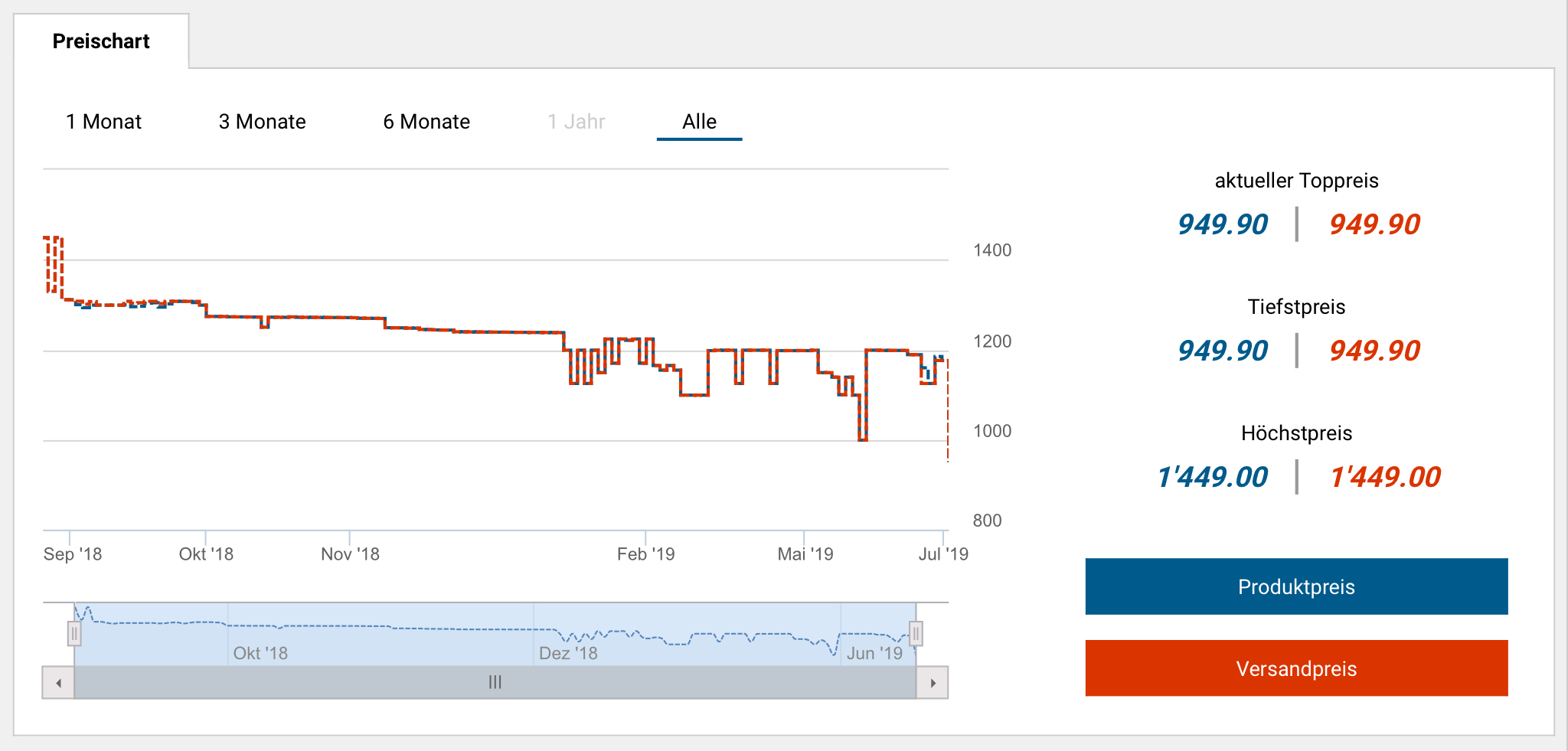
Task: Choose the greyed-out 1 Jahr range
Action: coord(576,122)
